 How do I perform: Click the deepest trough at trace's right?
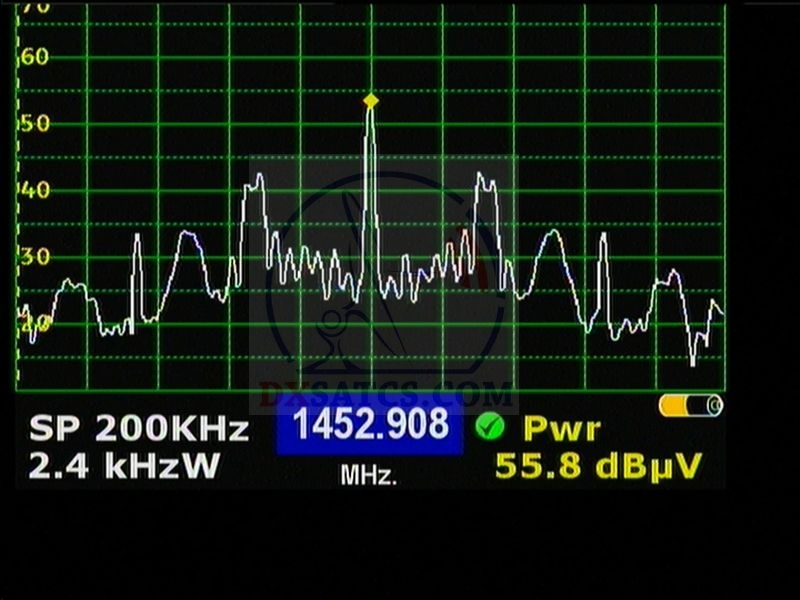pos(692,362)
